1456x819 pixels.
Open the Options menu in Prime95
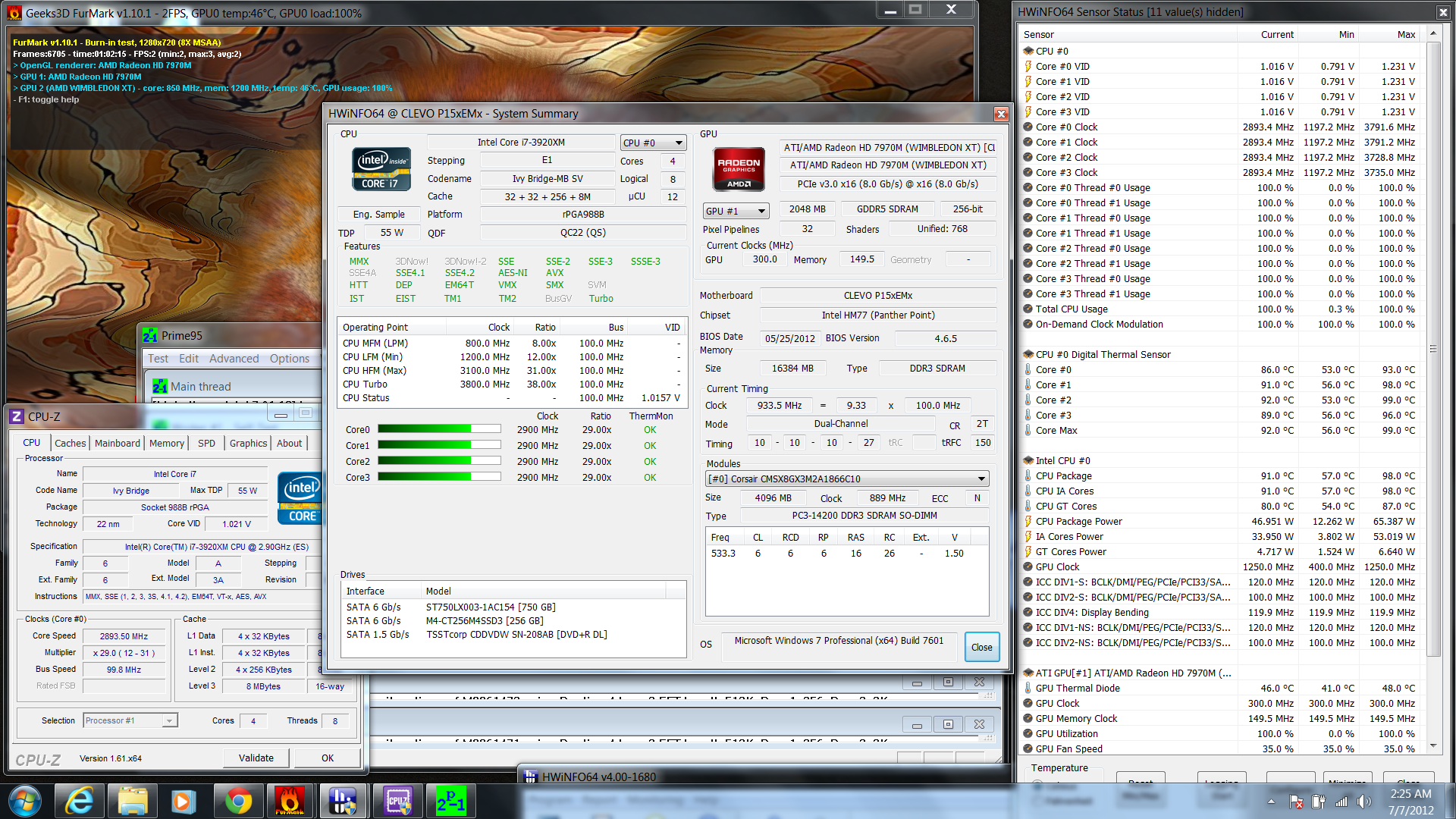click(290, 359)
